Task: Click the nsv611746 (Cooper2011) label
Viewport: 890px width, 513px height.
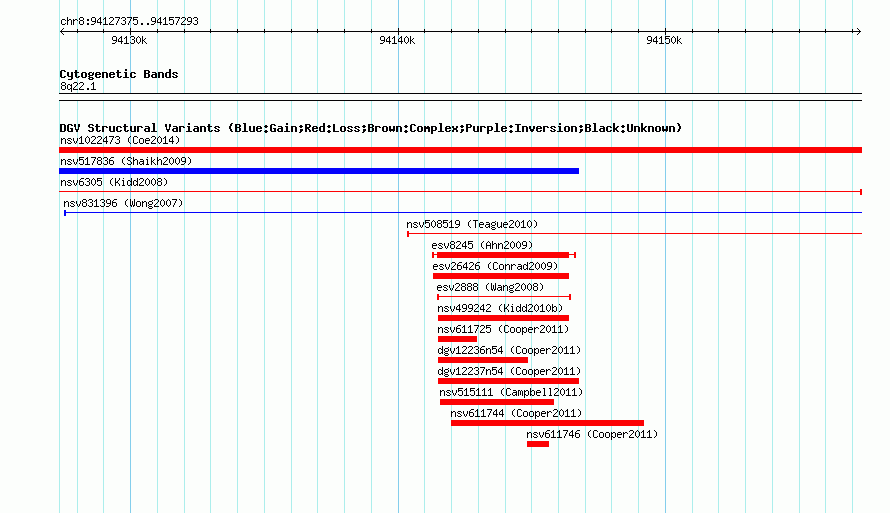Action: (x=592, y=434)
